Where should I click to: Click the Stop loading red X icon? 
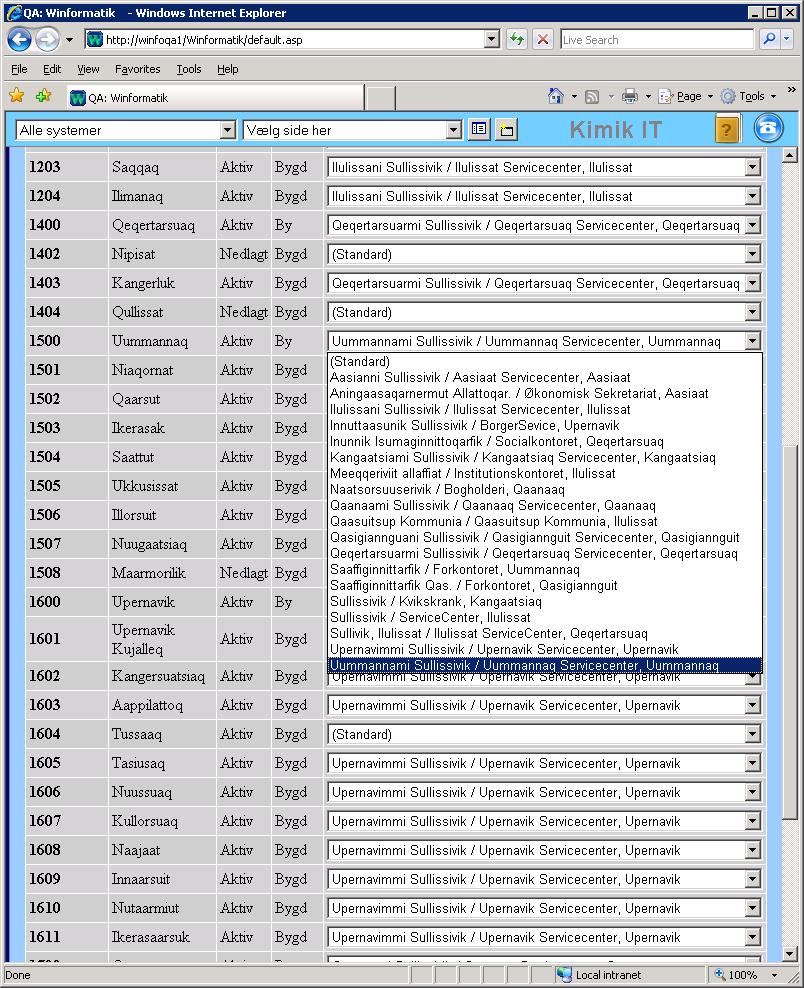click(x=542, y=40)
